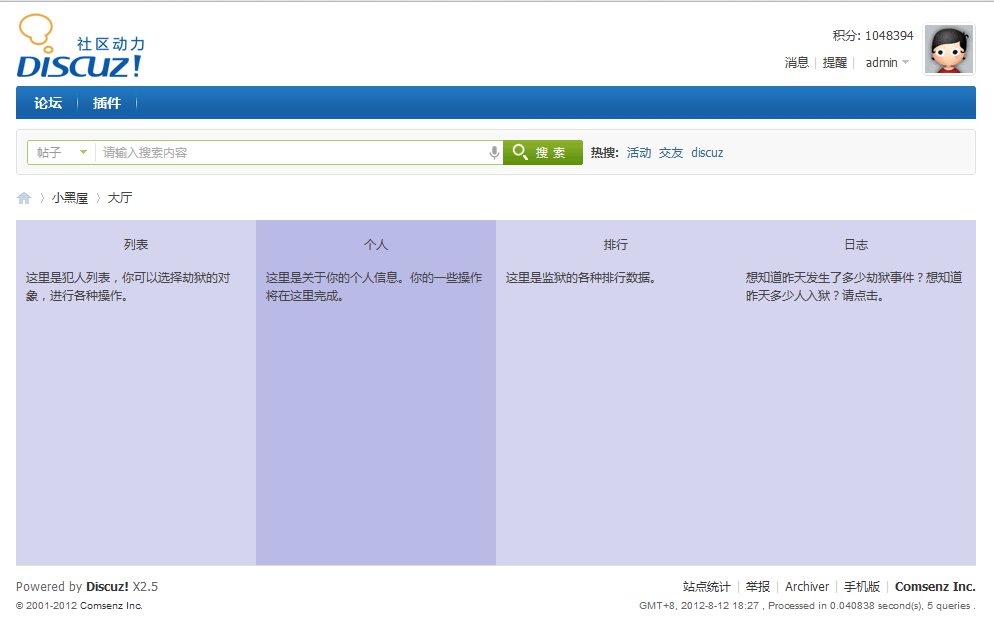Image resolution: width=994 pixels, height=624 pixels.
Task: Select hot search term discuz
Action: coord(707,153)
